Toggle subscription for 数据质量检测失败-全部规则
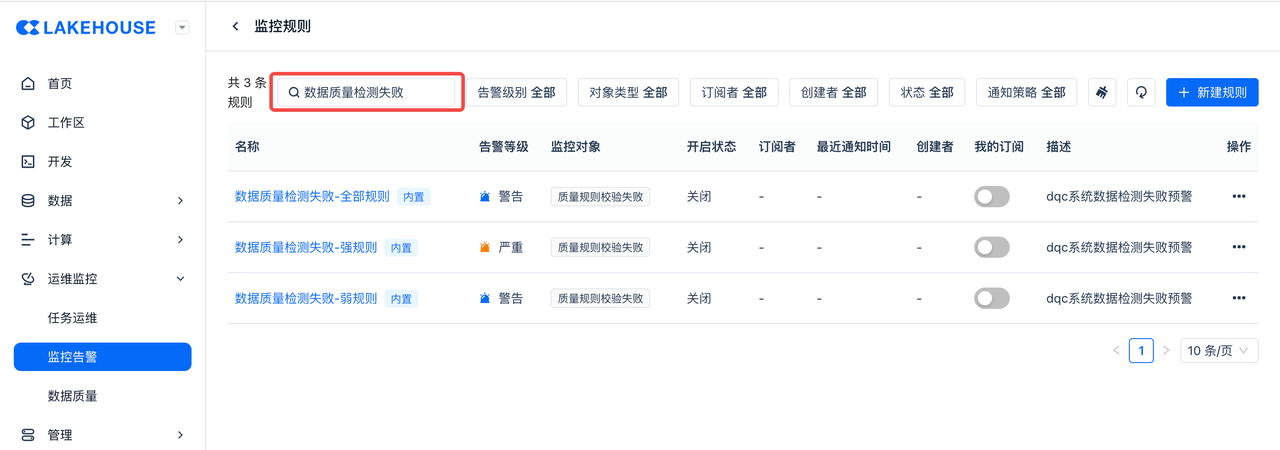The height and width of the screenshot is (450, 1280). [x=991, y=197]
